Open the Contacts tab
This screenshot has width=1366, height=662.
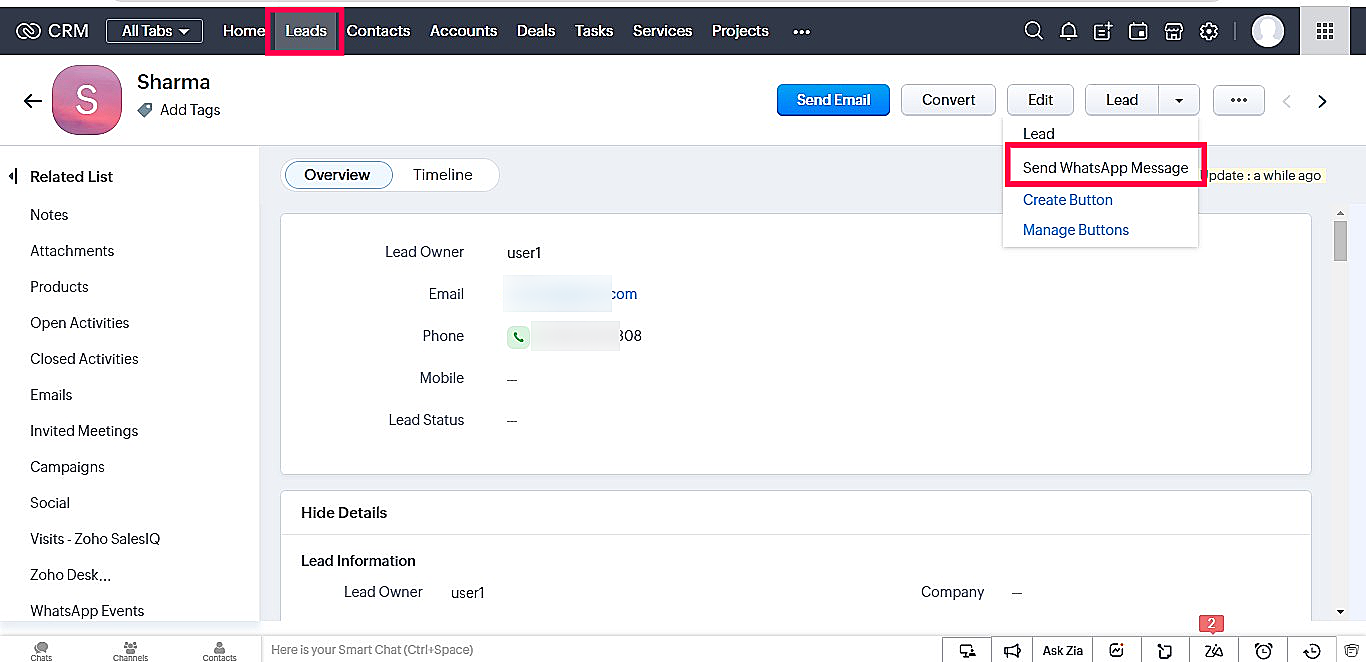coord(378,31)
